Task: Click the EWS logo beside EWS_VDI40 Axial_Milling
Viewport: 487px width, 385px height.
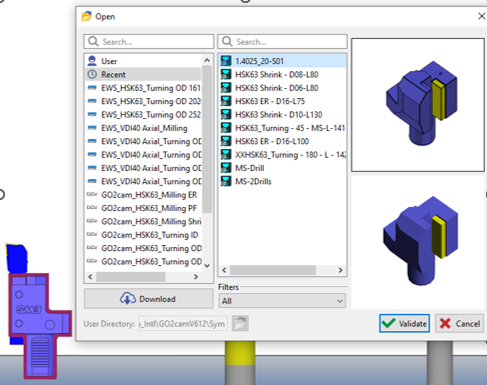Action: click(92, 128)
